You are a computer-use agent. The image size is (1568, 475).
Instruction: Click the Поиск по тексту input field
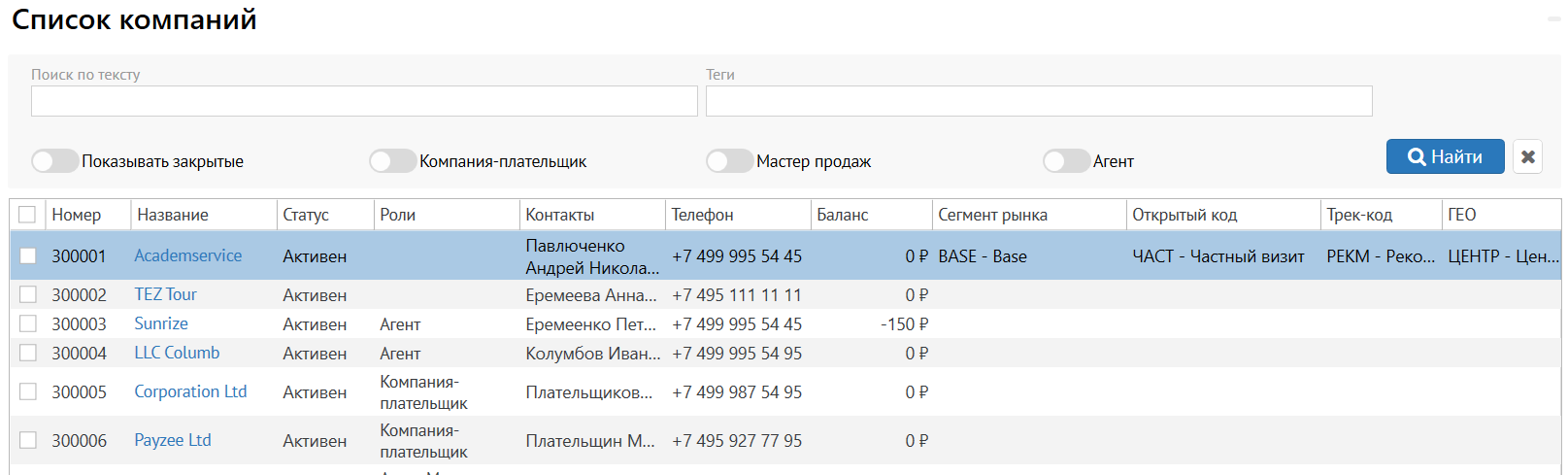[x=364, y=101]
